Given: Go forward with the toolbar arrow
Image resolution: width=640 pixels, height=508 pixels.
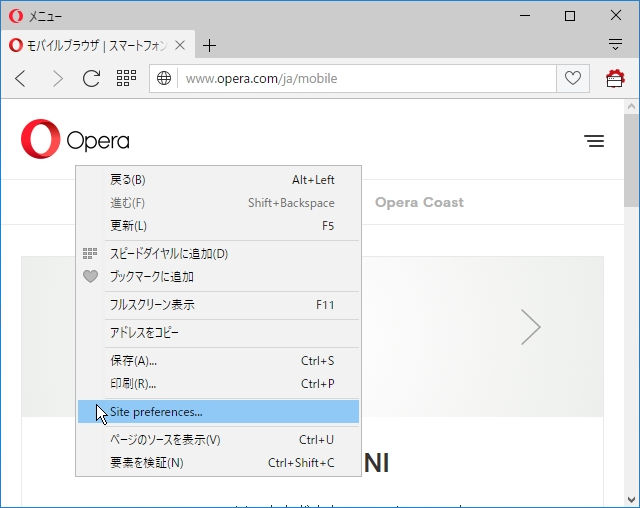Looking at the screenshot, I should (x=58, y=78).
